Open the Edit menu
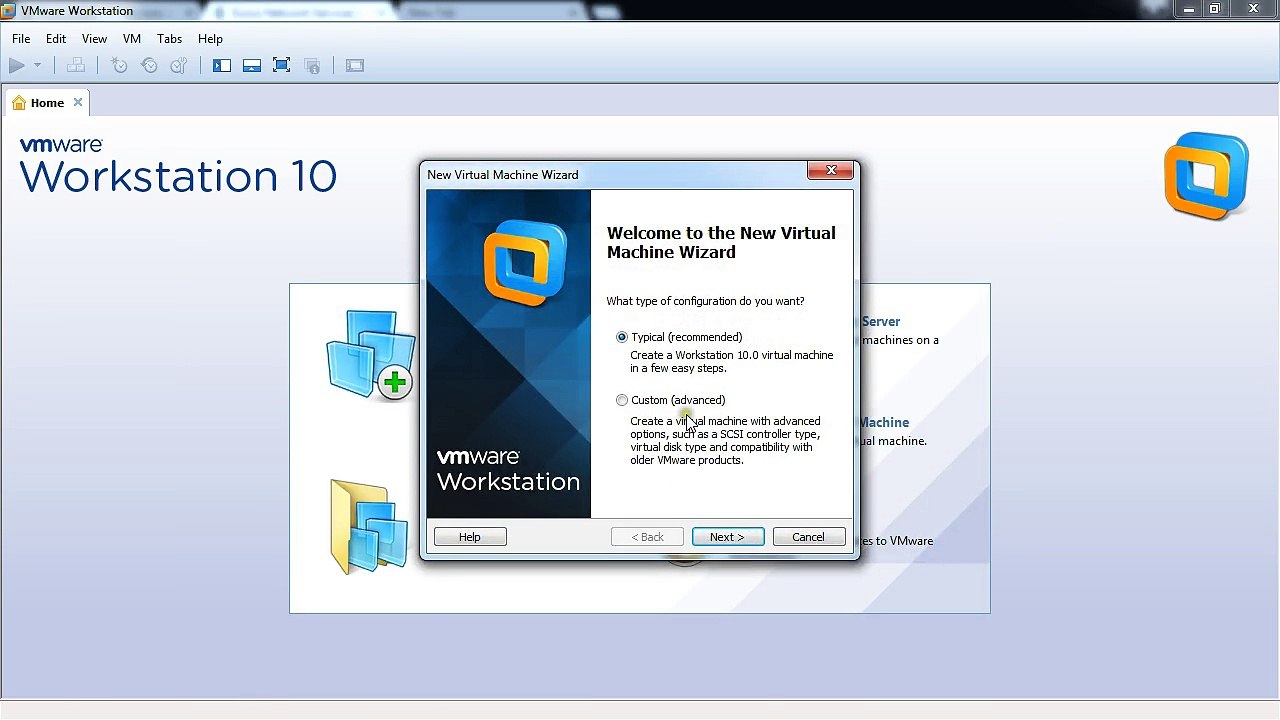1280x720 pixels. (56, 39)
